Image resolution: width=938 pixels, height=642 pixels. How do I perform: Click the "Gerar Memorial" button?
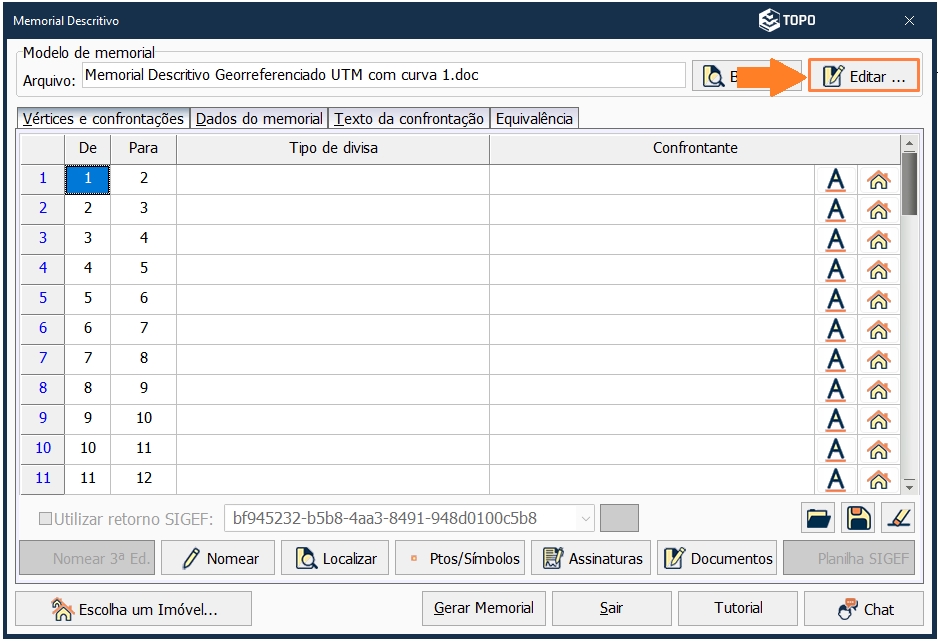[483, 608]
